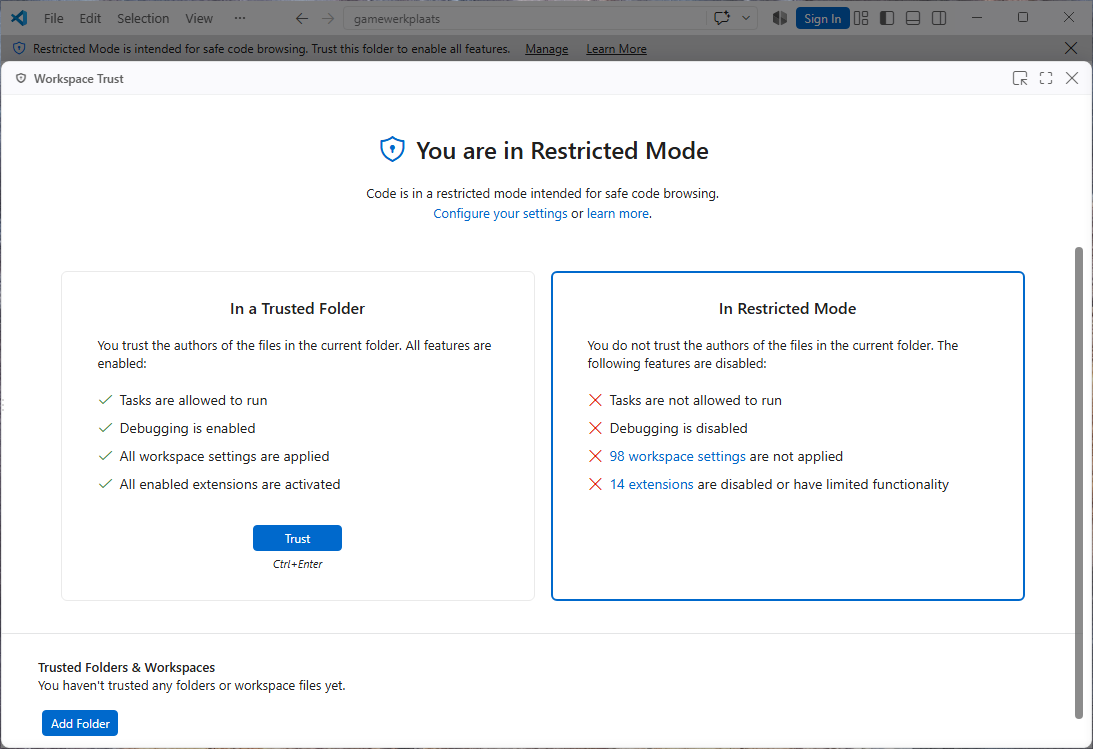The width and height of the screenshot is (1093, 749).
Task: Toggle the primary side bar
Action: click(x=887, y=18)
